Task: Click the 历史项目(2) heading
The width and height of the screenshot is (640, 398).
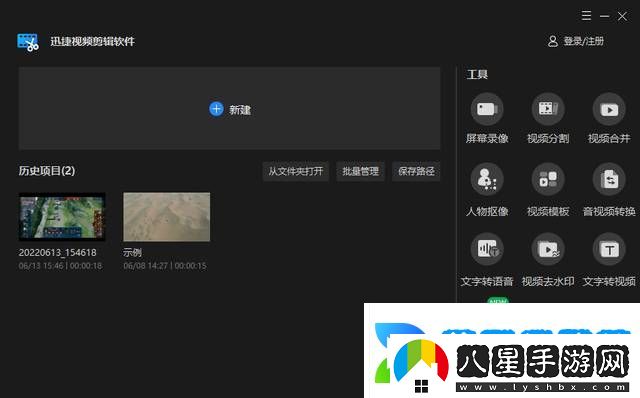Action: pyautogui.click(x=47, y=171)
